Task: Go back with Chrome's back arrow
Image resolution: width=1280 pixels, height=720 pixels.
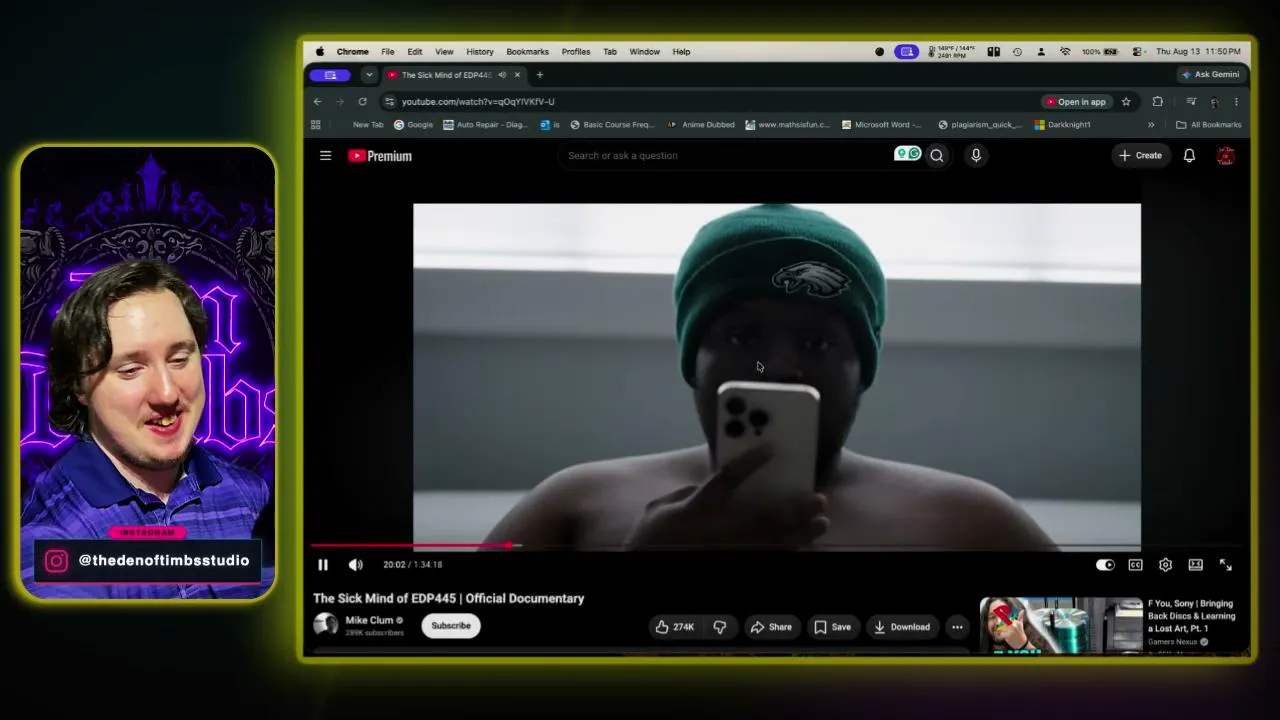Action: (x=317, y=101)
